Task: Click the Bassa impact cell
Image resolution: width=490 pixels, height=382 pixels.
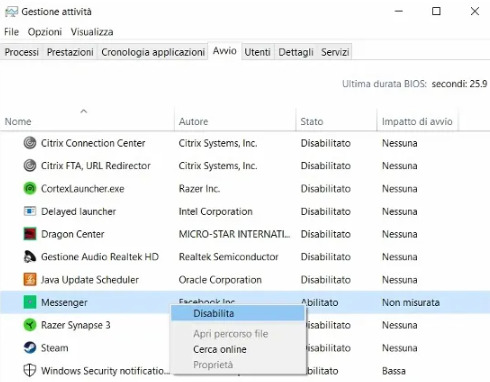Action: (x=394, y=370)
